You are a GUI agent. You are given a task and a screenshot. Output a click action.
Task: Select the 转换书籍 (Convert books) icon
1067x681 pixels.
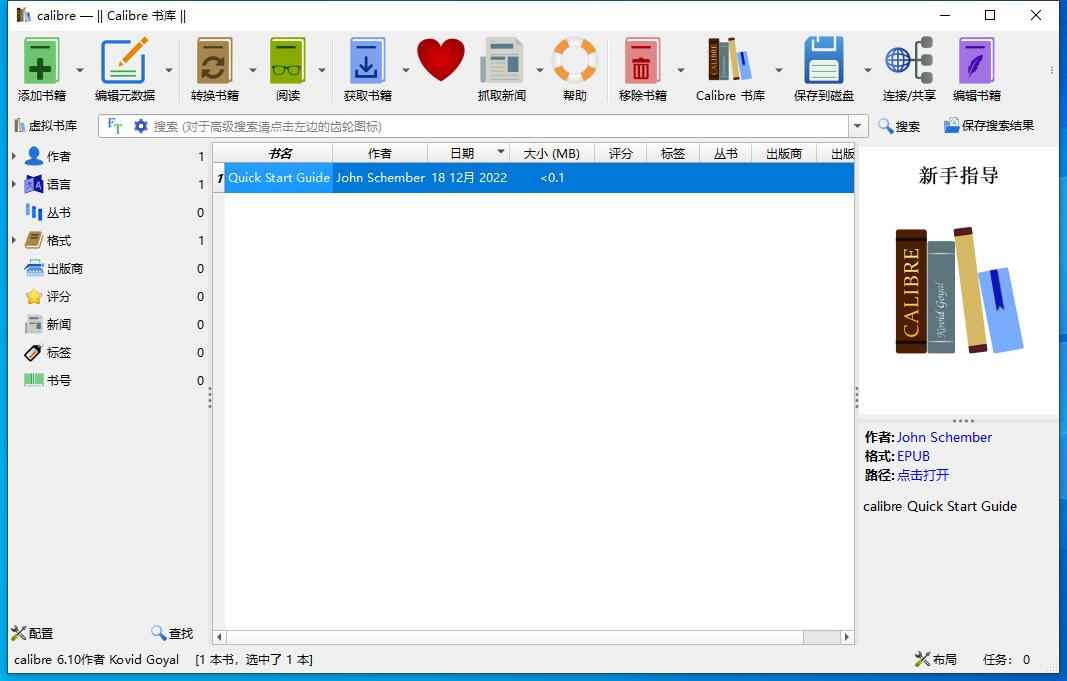tap(213, 60)
